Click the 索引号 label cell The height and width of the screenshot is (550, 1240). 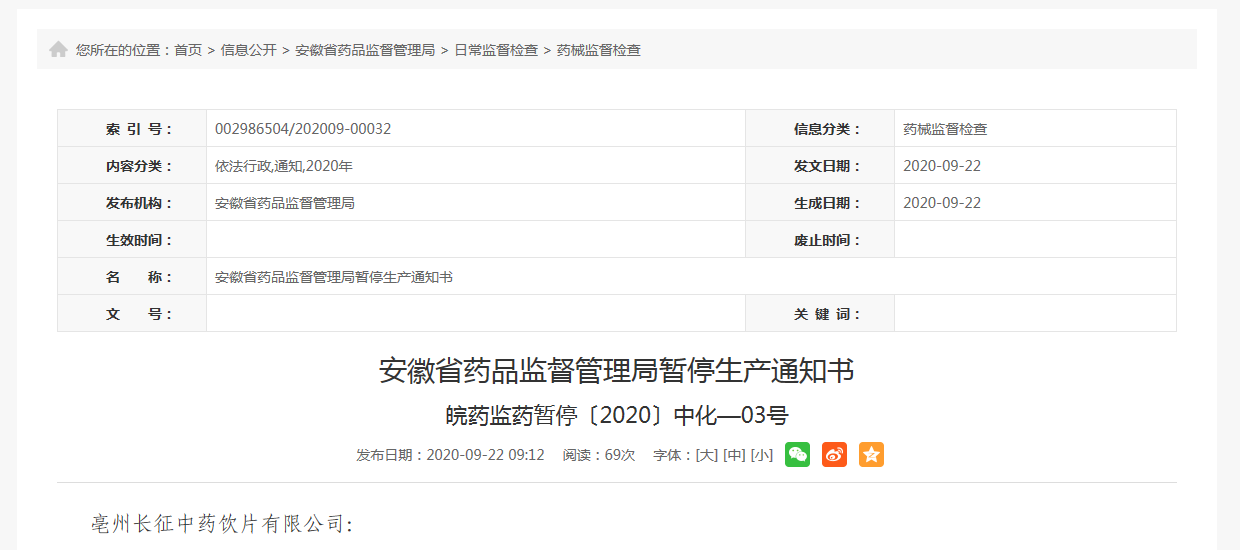(132, 129)
